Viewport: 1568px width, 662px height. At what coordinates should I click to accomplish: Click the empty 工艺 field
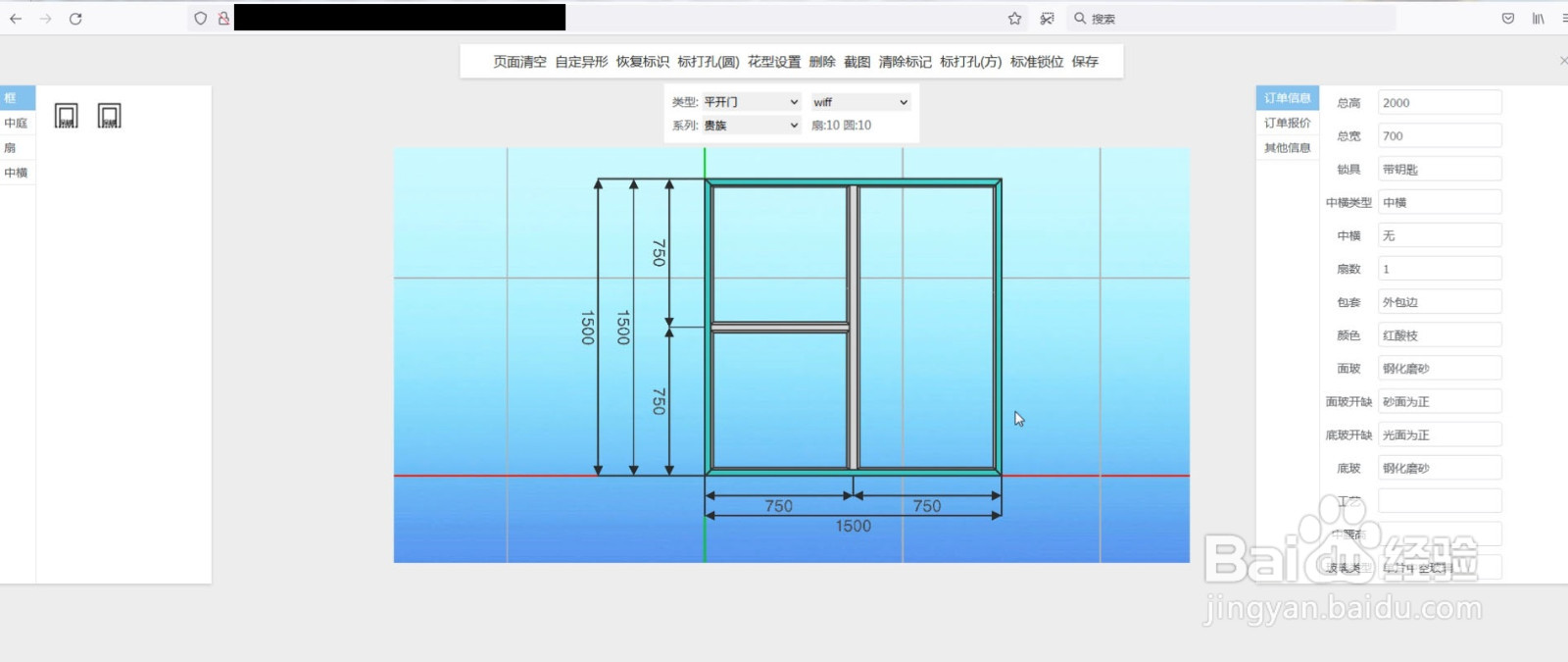pyautogui.click(x=1440, y=501)
